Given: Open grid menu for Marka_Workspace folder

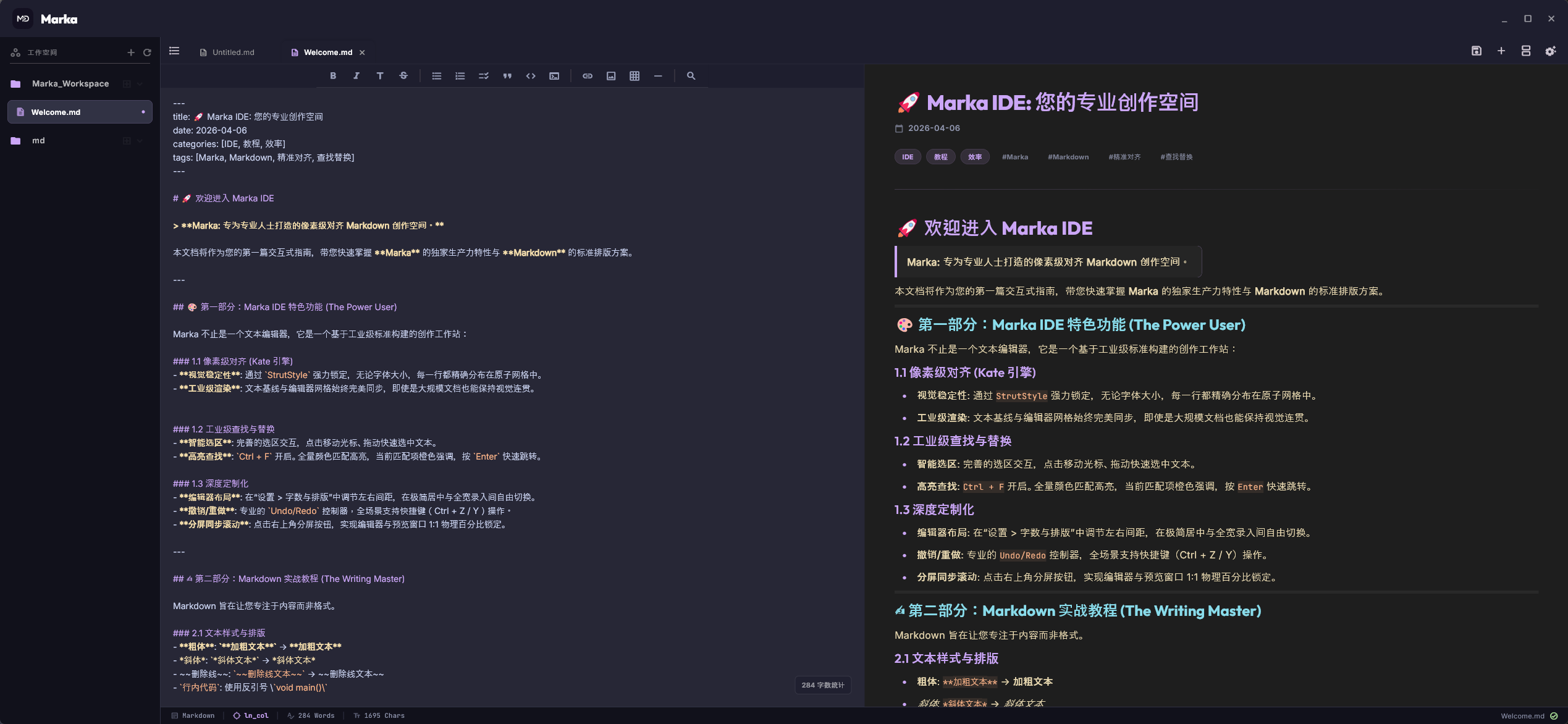Looking at the screenshot, I should pos(127,84).
